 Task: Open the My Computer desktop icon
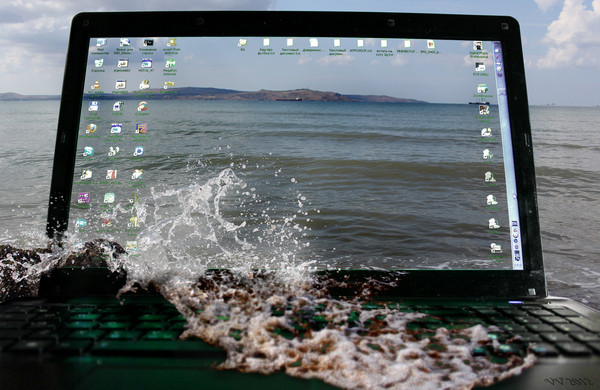[x=101, y=43]
